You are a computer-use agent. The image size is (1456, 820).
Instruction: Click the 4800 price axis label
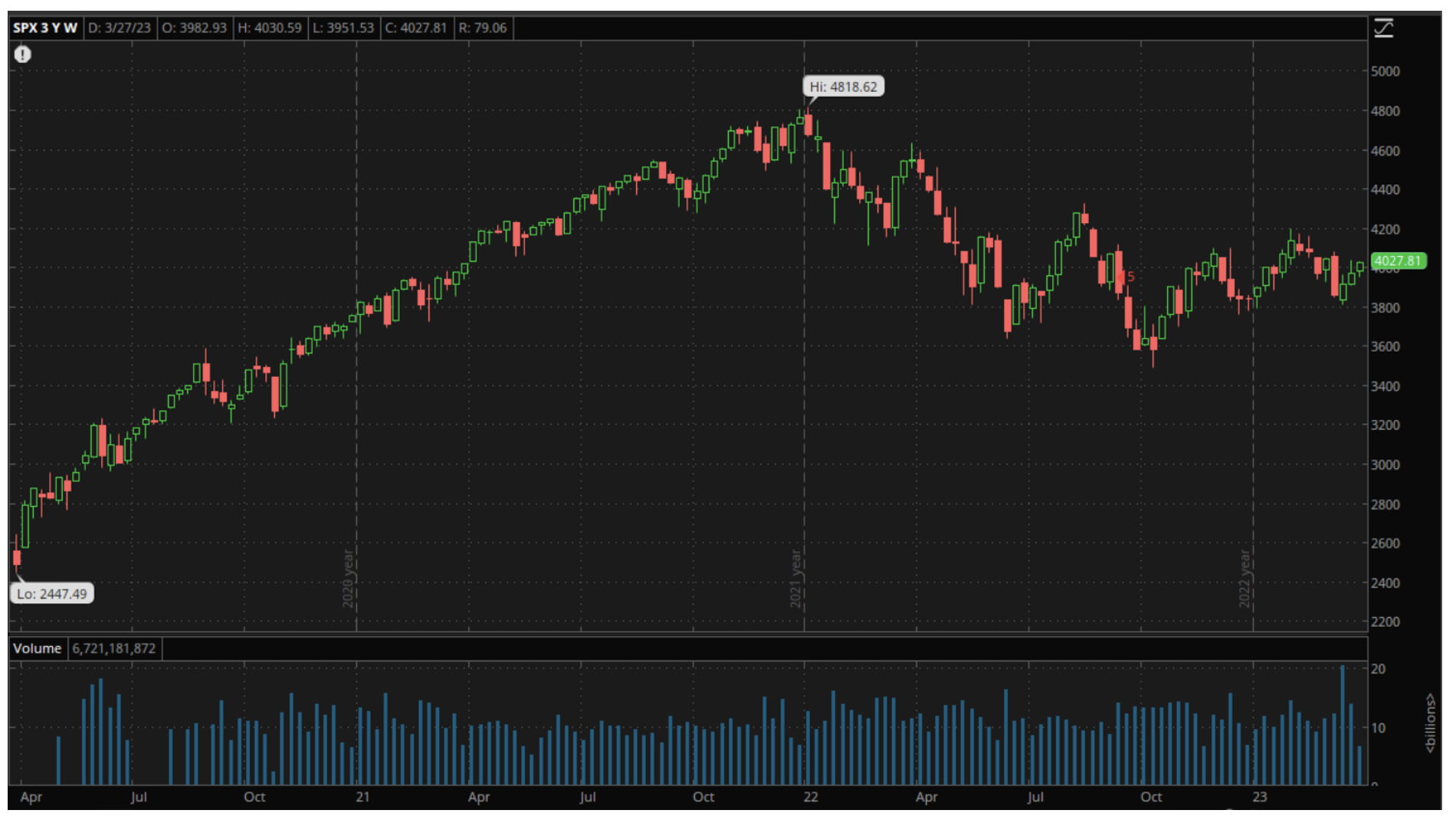pyautogui.click(x=1385, y=111)
